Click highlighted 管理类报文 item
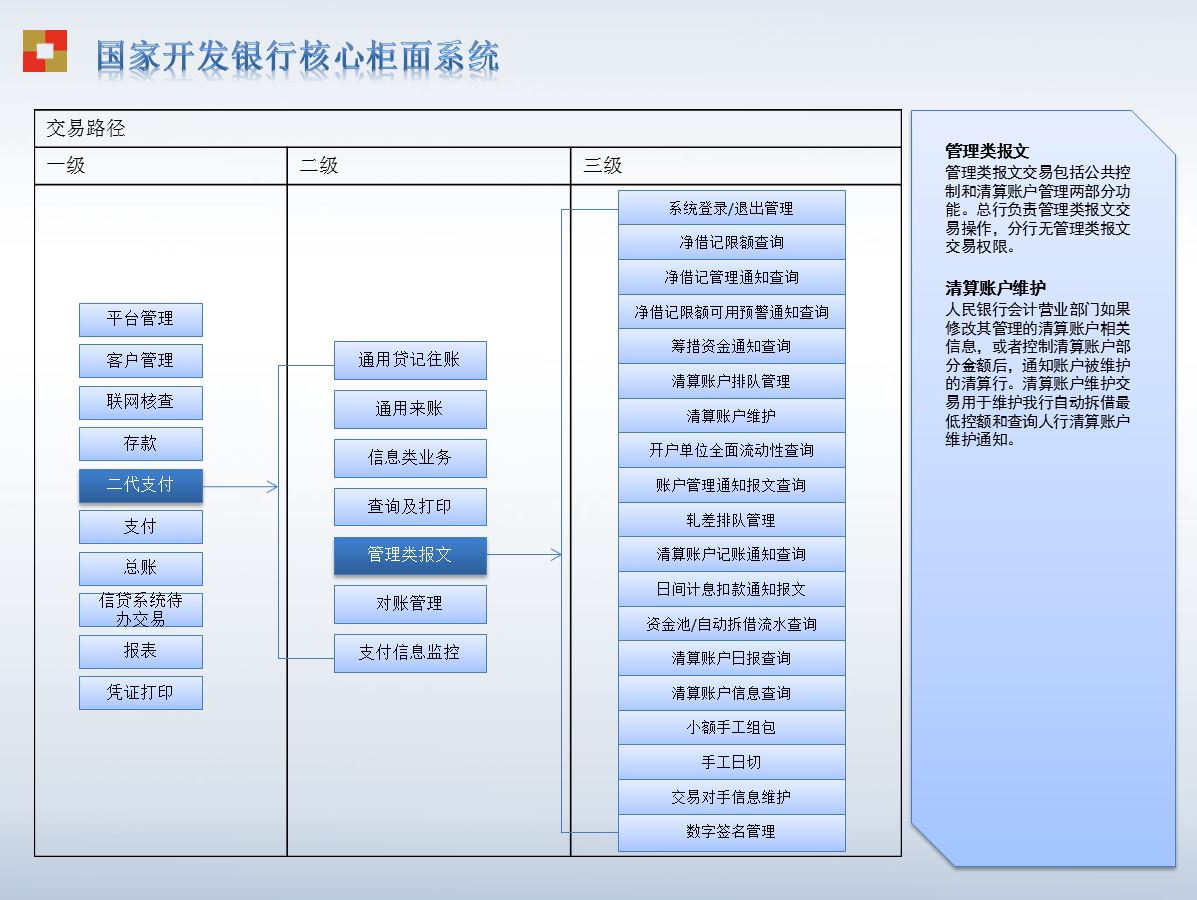Screen dimensions: 1197x900 click(410, 555)
